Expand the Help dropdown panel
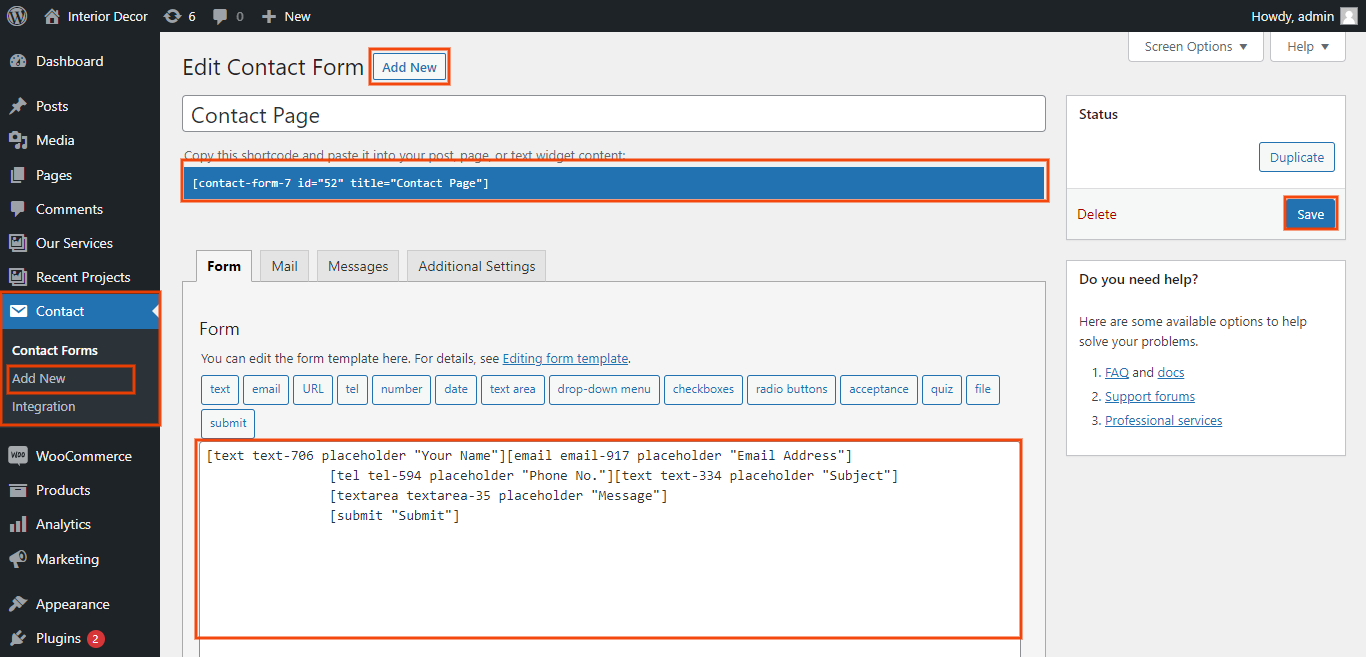Viewport: 1366px width, 657px height. point(1307,47)
